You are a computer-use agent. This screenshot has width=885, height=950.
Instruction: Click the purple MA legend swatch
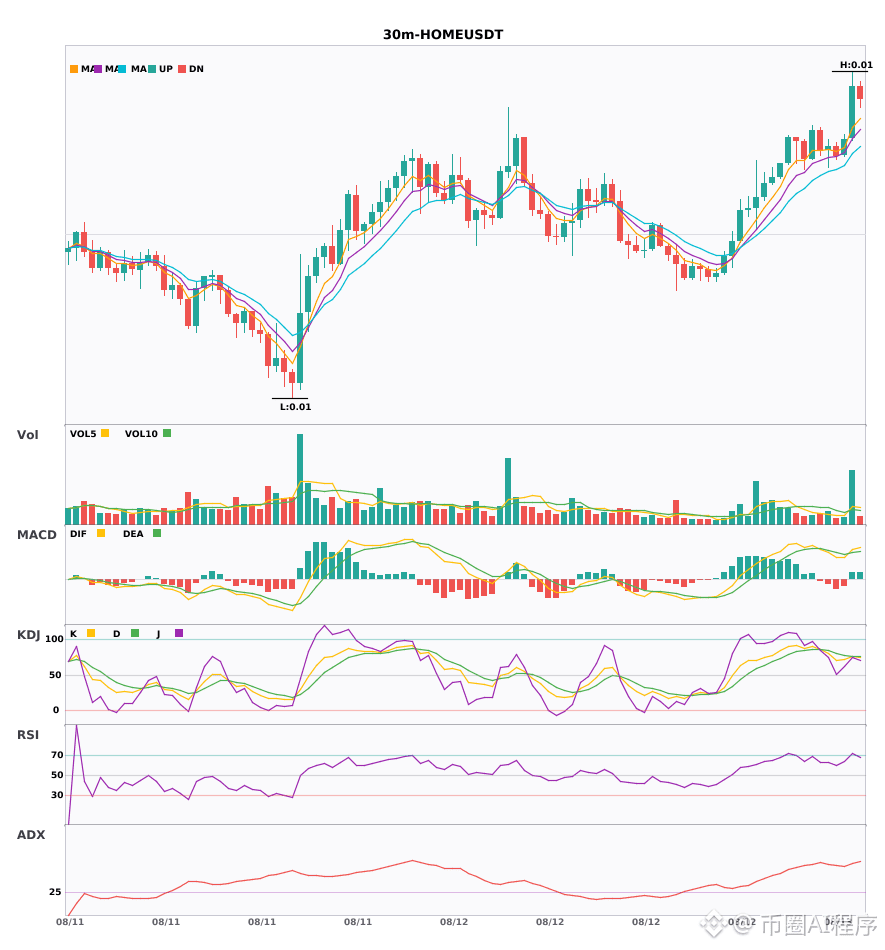[x=98, y=69]
